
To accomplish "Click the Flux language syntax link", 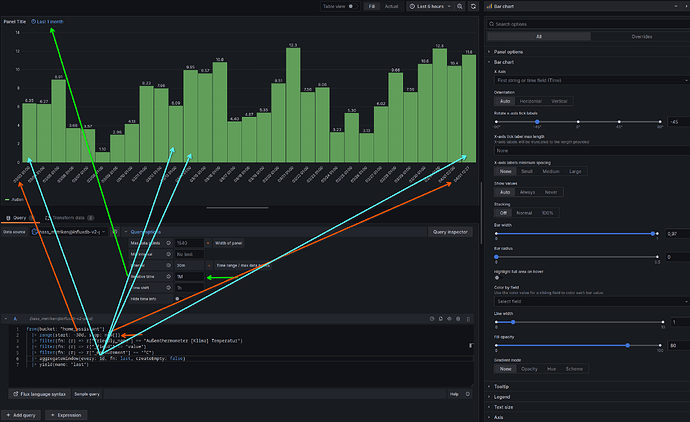I will coord(41,394).
